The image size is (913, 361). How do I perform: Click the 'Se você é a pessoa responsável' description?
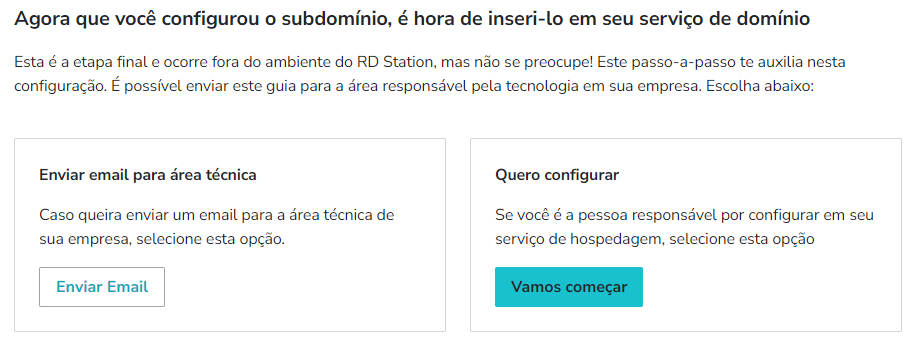[x=684, y=227]
